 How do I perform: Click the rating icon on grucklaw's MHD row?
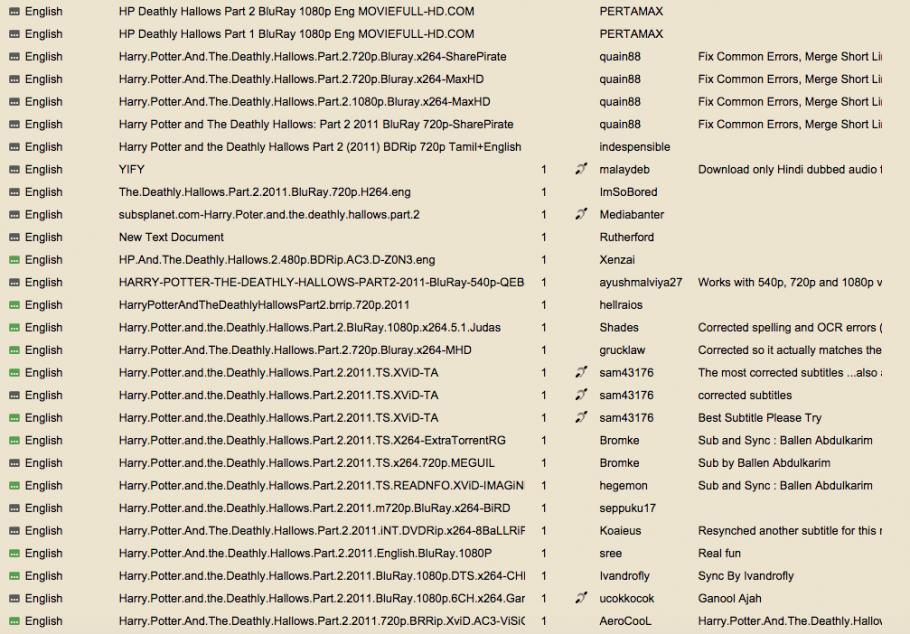pyautogui.click(x=15, y=350)
